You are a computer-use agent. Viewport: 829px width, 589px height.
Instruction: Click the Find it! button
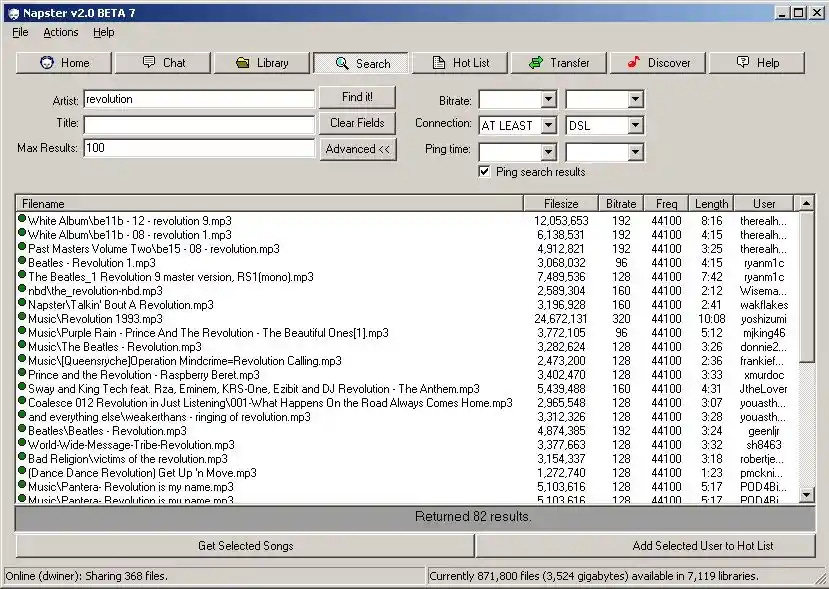(357, 97)
